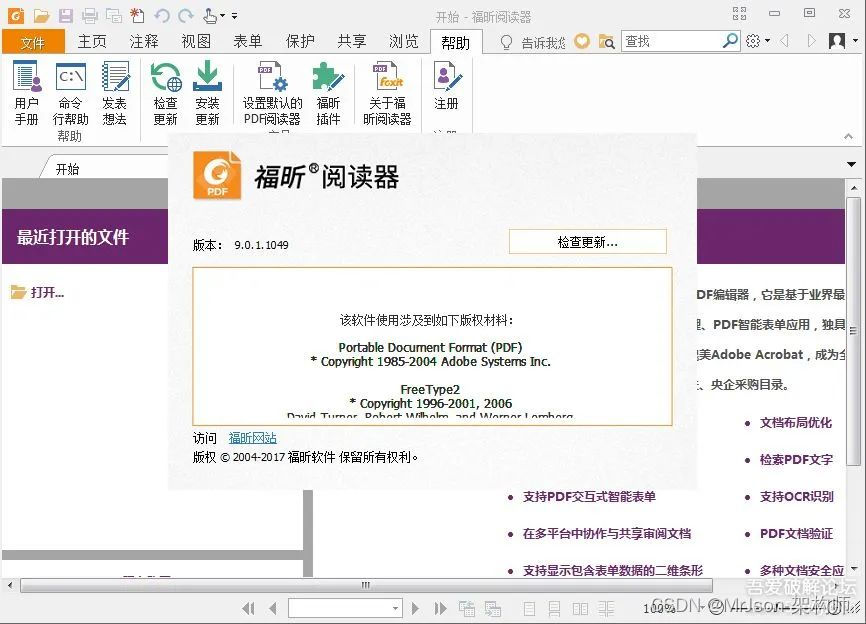Click the vertical scrollbar up arrow

coord(853,188)
